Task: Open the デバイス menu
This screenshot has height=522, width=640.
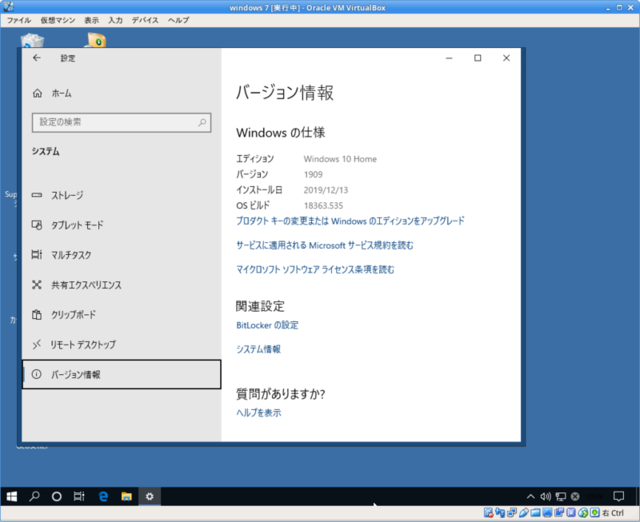Action: click(145, 20)
